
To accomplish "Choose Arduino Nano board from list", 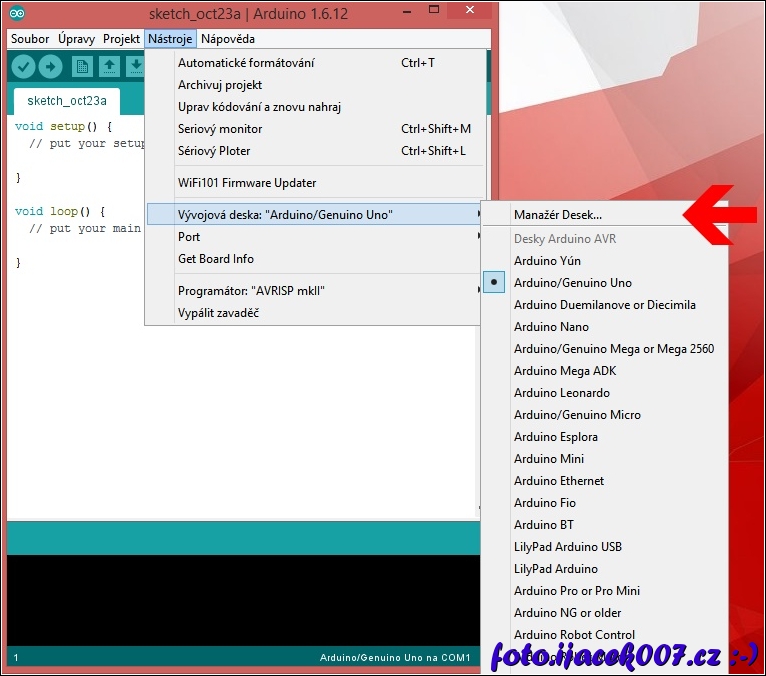I will pos(551,327).
